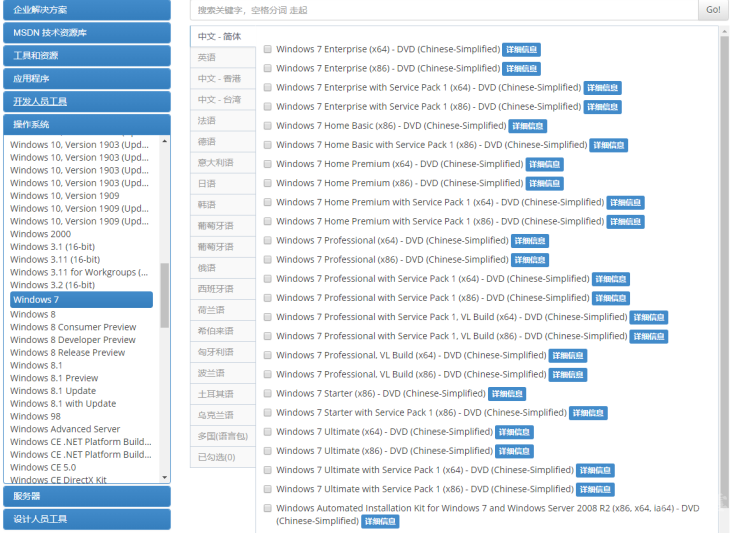The width and height of the screenshot is (746, 533).
Task: Switch to the 中文 - 台湾 language tab
Action: pyautogui.click(x=223, y=99)
